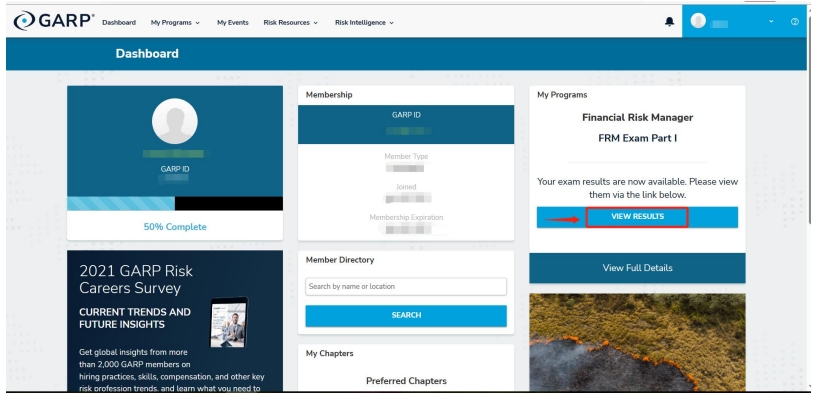Click the help question mark icon
The width and height of the screenshot is (821, 397).
794,21
